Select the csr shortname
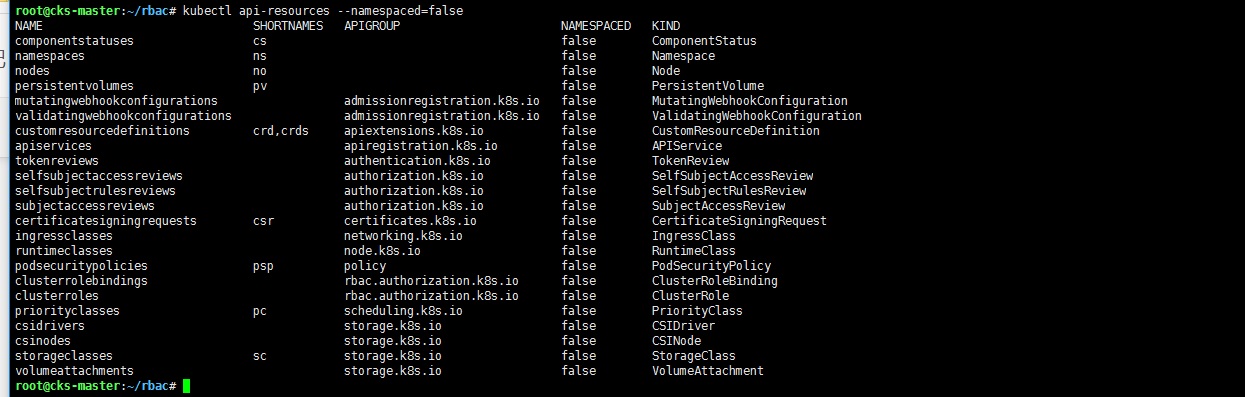The image size is (1245, 397). coord(263,221)
